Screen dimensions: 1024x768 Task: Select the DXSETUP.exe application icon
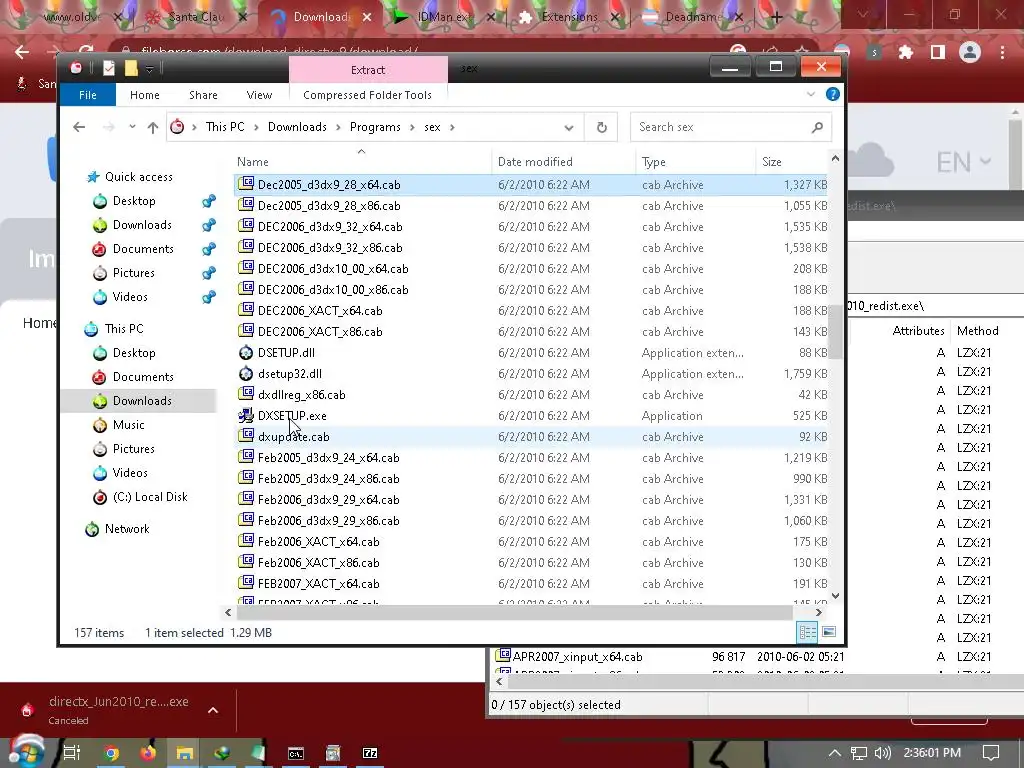[x=246, y=415]
